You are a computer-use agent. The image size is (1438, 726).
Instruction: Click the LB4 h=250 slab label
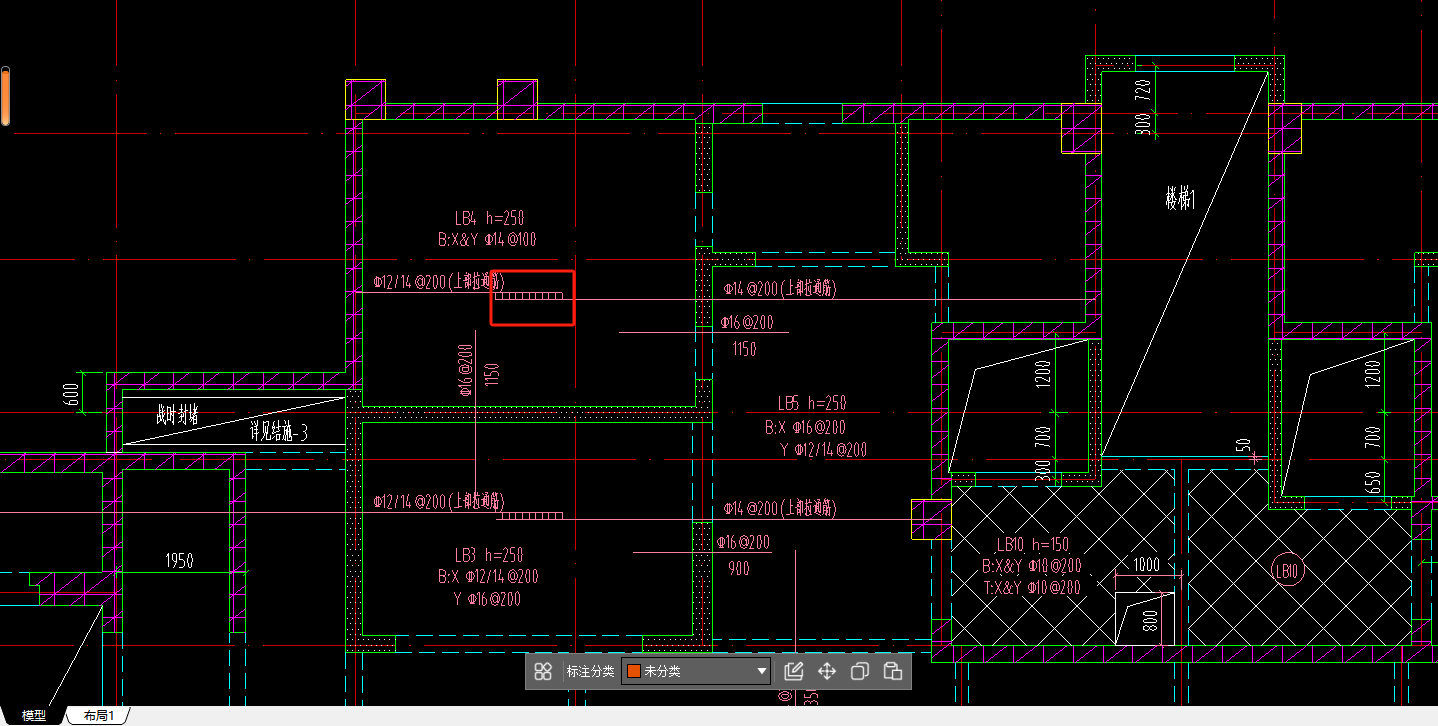tap(489, 218)
